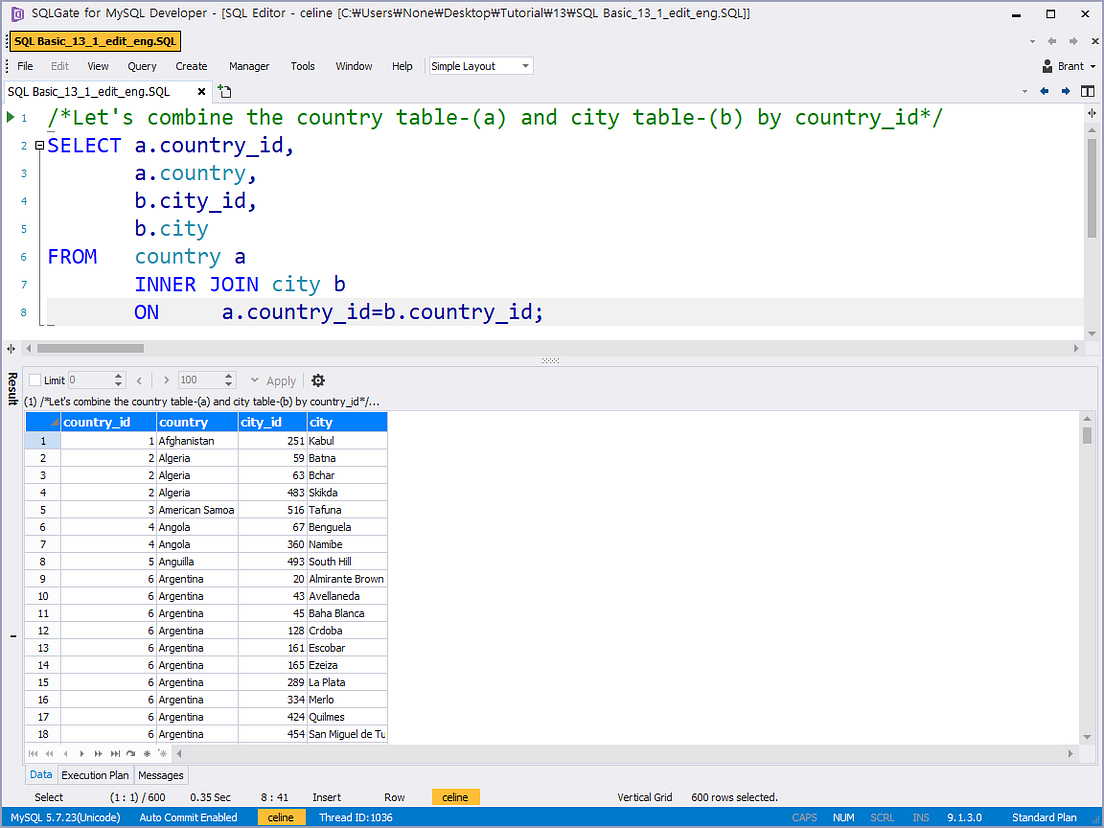Switch to the Messages tab
This screenshot has height=828, width=1104.
pyautogui.click(x=160, y=775)
